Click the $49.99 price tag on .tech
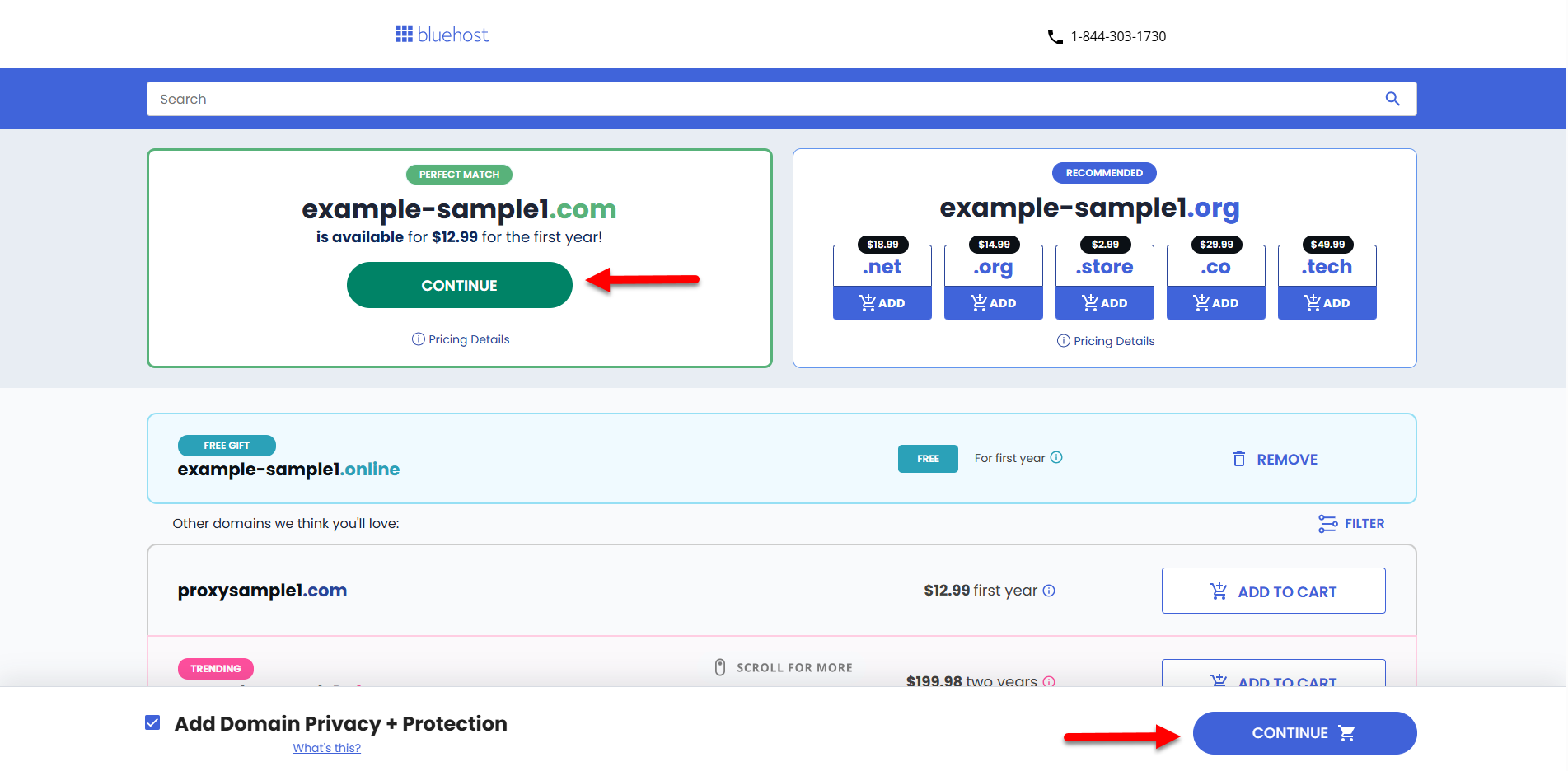 point(1327,245)
